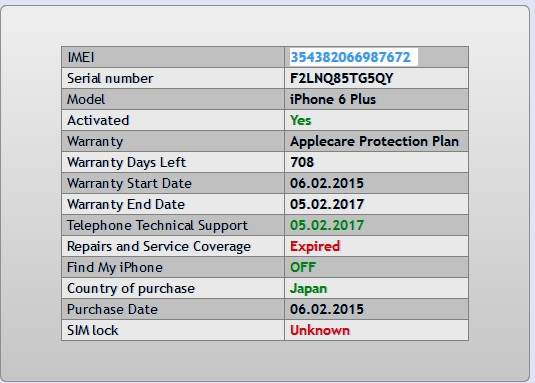Click the iPhone 6 Plus model value
Screen dimensions: 535x383
click(x=333, y=99)
